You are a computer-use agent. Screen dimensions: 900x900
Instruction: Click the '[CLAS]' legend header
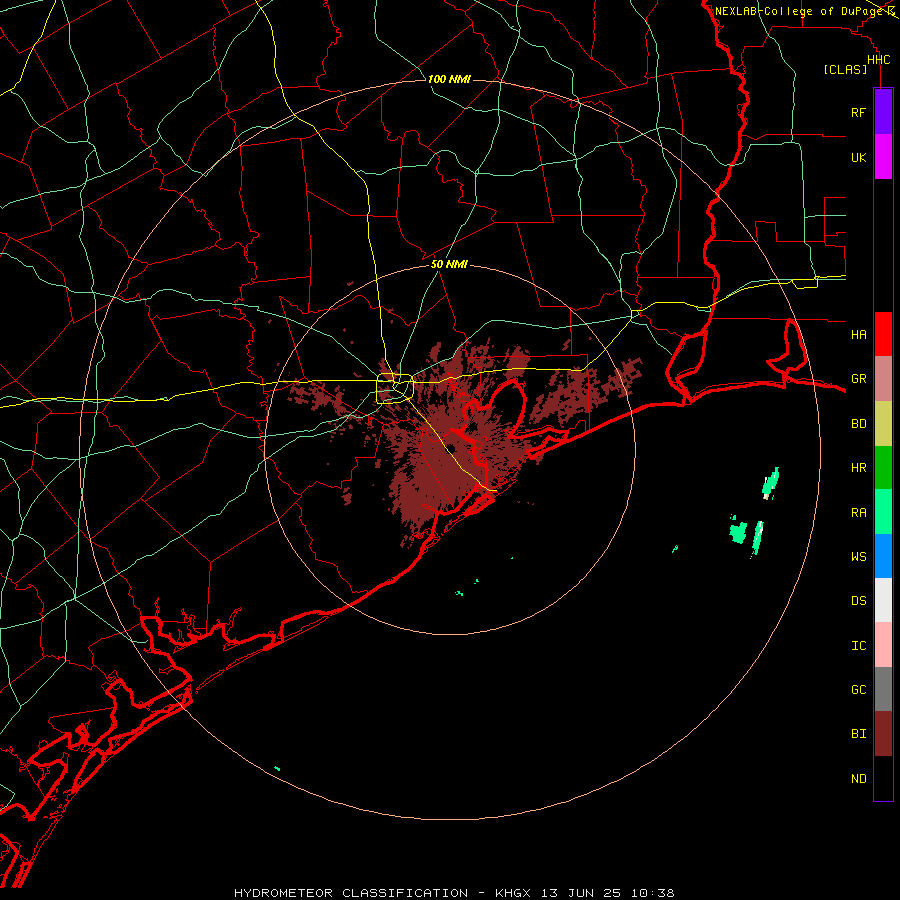click(845, 69)
